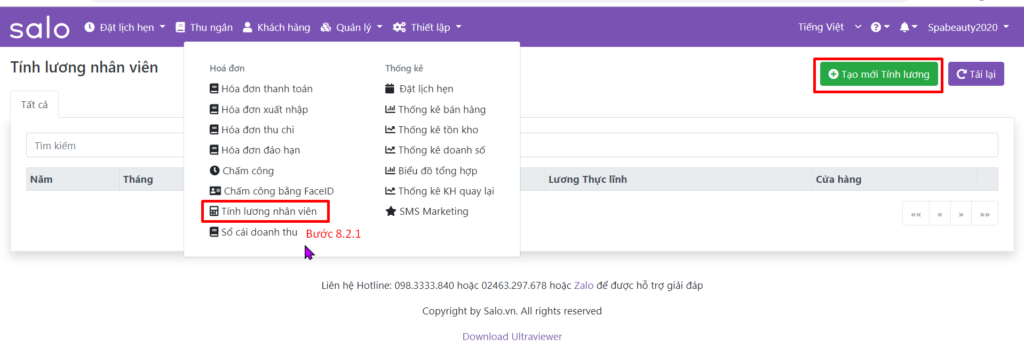The height and width of the screenshot is (364, 1024).
Task: Open the help question-mark menu
Action: click(880, 27)
